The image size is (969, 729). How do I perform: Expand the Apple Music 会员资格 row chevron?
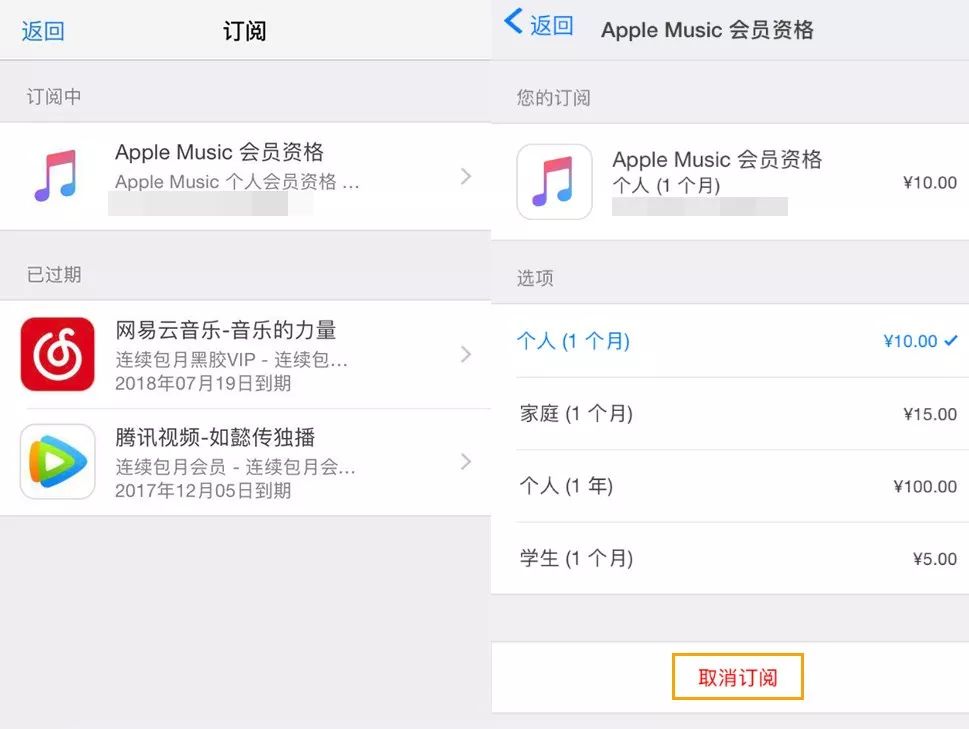[x=467, y=177]
